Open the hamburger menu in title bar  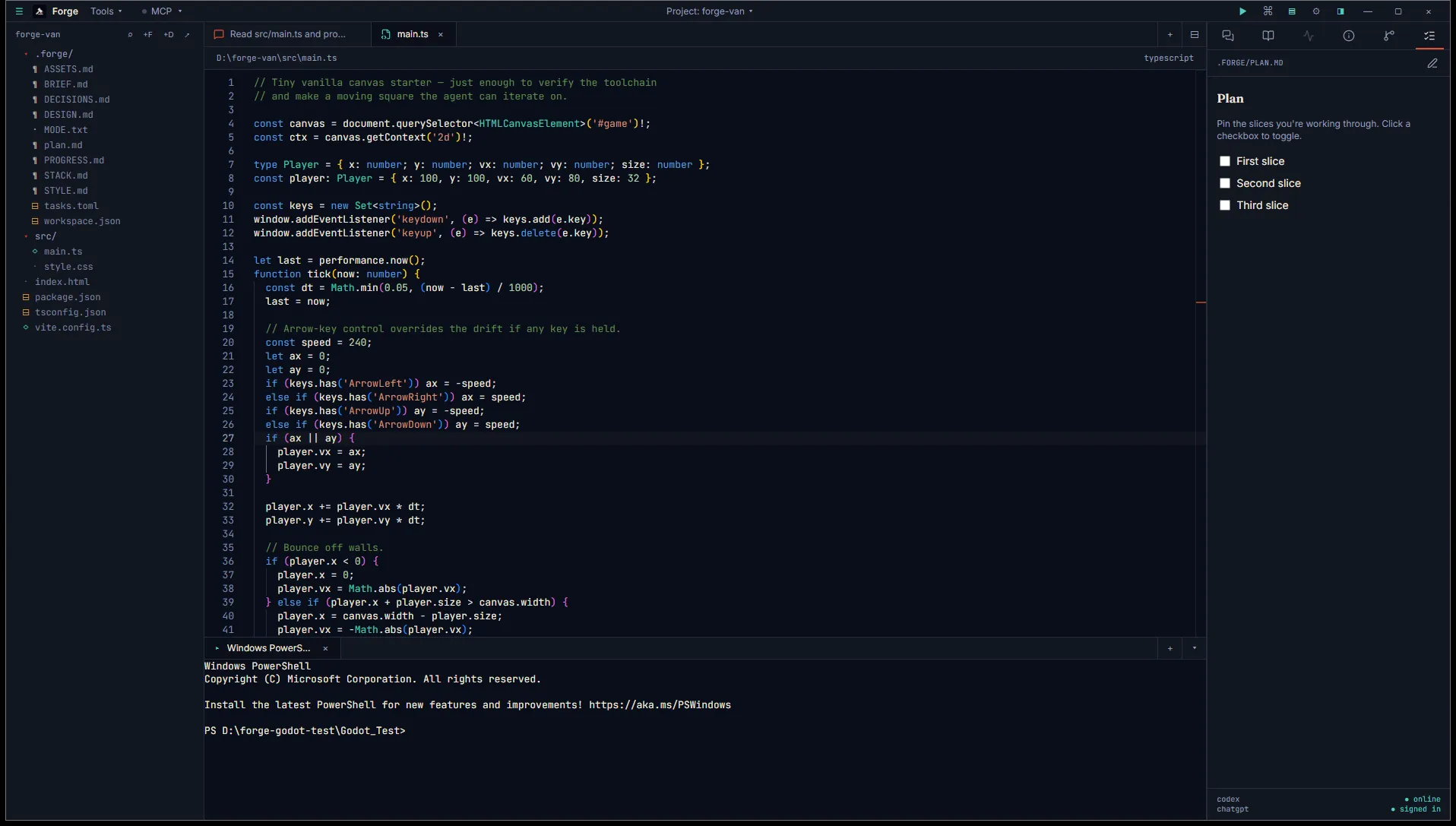point(20,11)
